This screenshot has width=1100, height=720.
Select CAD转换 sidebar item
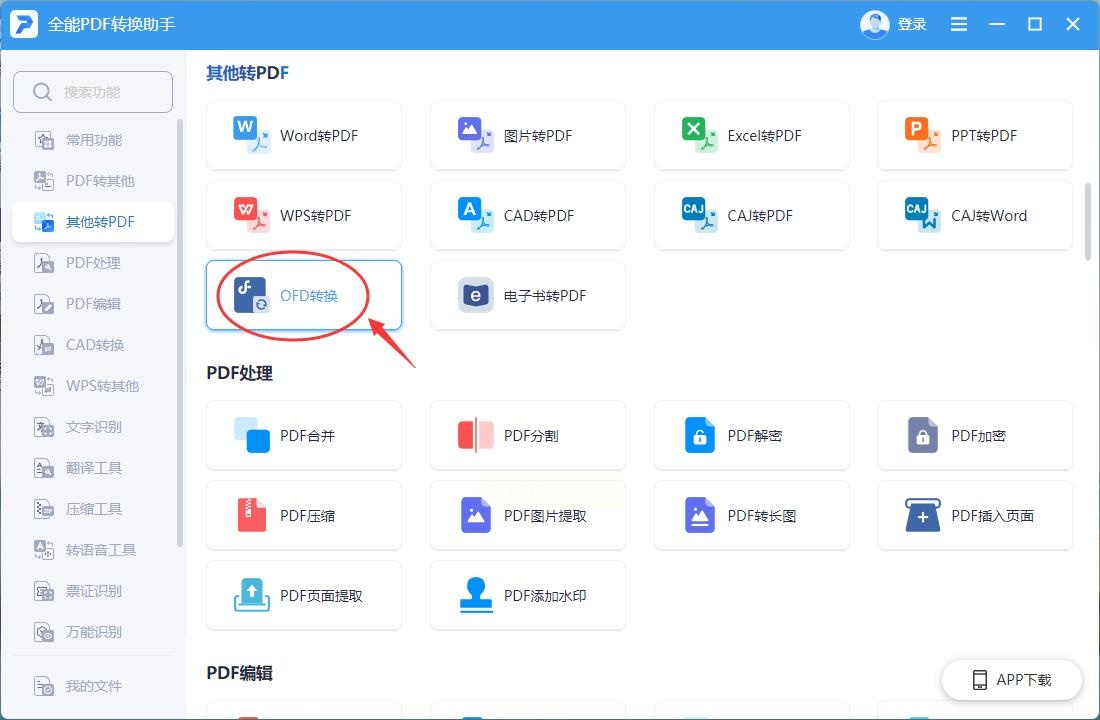[x=93, y=345]
